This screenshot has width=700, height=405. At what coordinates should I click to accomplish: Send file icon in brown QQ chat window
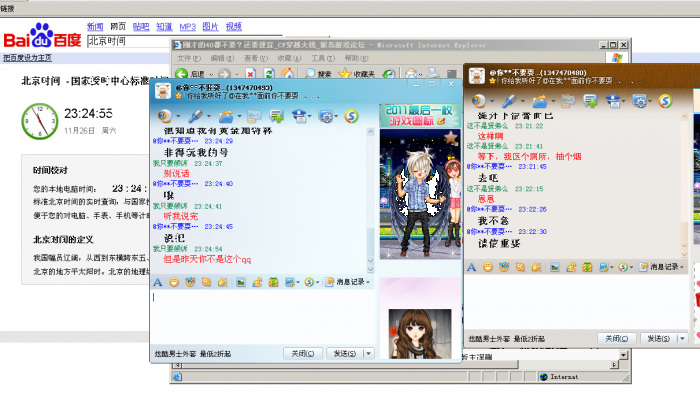tap(540, 101)
